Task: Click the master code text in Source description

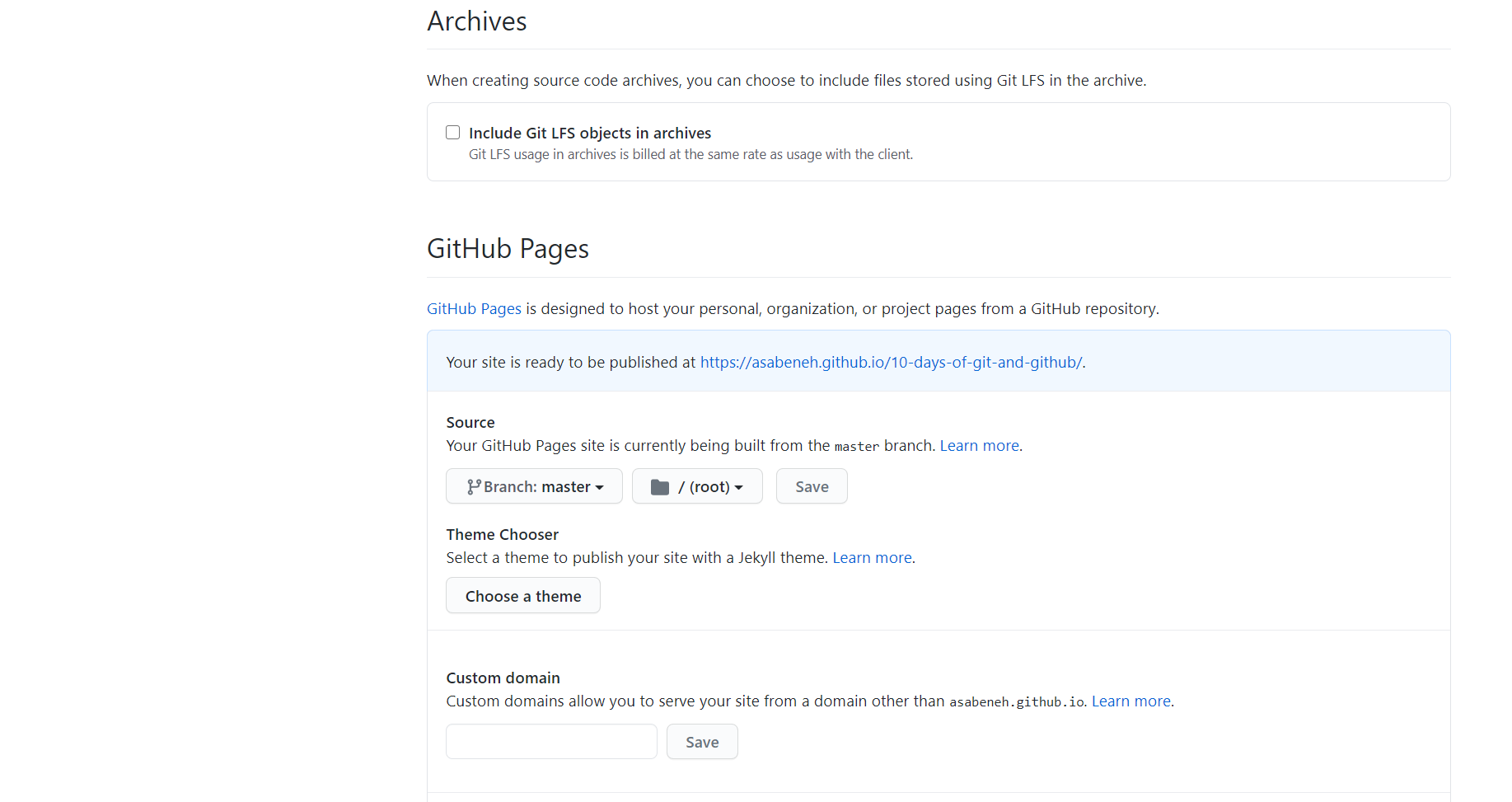Action: click(857, 446)
